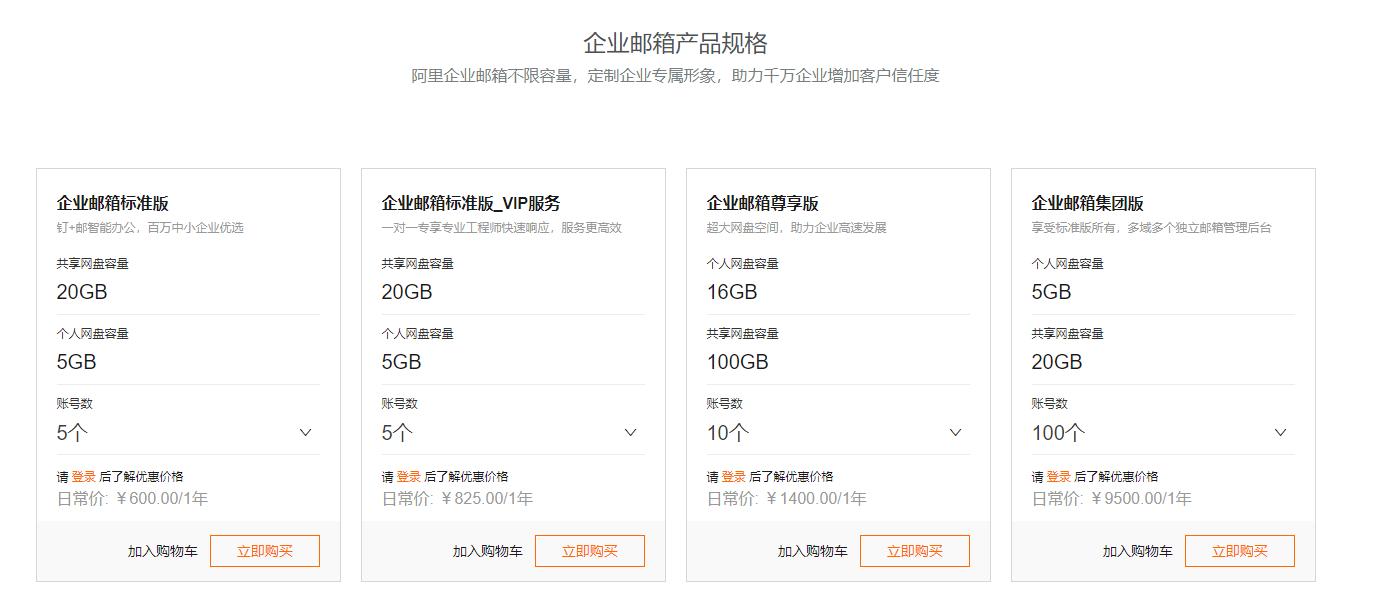The width and height of the screenshot is (1379, 616).
Task: Select the 100个 account value in 集团版
Action: click(1059, 433)
